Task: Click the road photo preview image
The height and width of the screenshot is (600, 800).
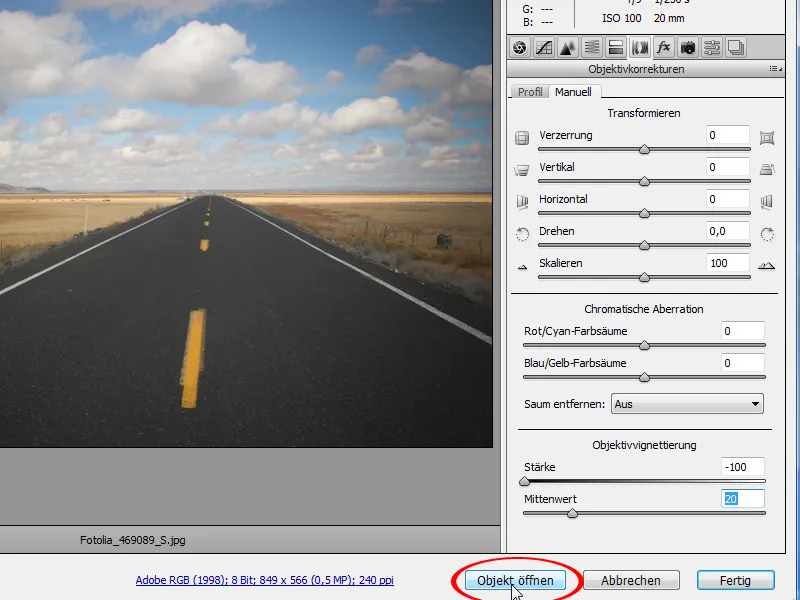Action: (x=246, y=223)
